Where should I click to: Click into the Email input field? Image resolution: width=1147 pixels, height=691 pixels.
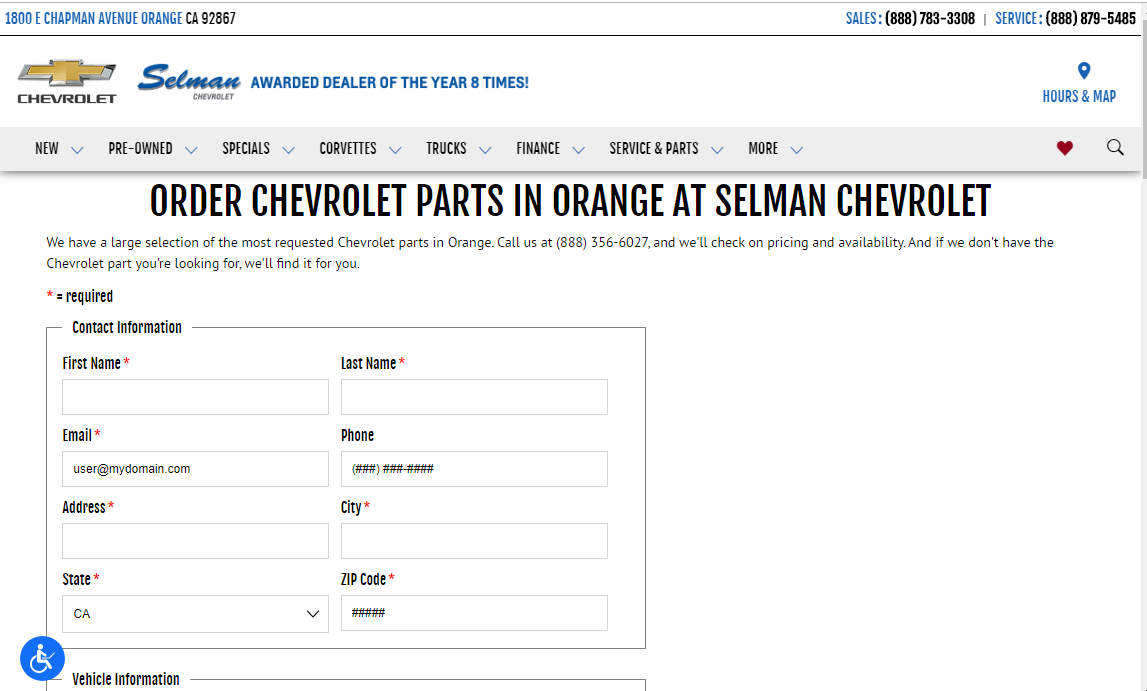pyautogui.click(x=195, y=469)
